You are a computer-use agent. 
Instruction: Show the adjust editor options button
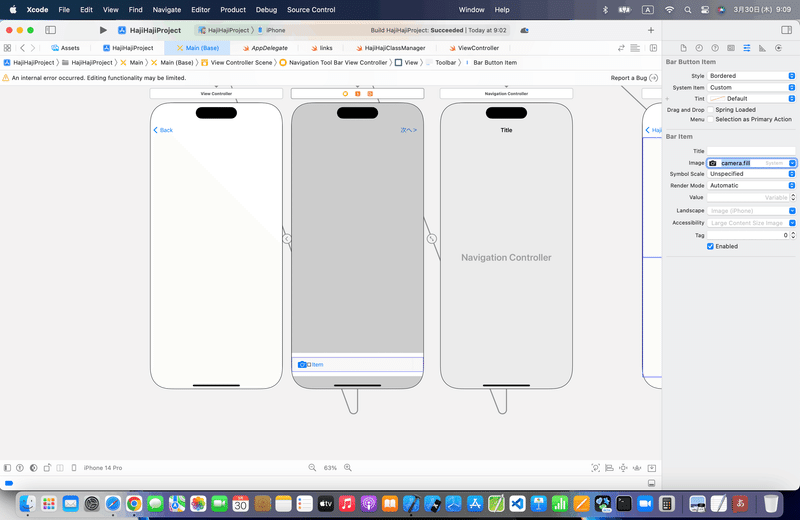tap(635, 48)
